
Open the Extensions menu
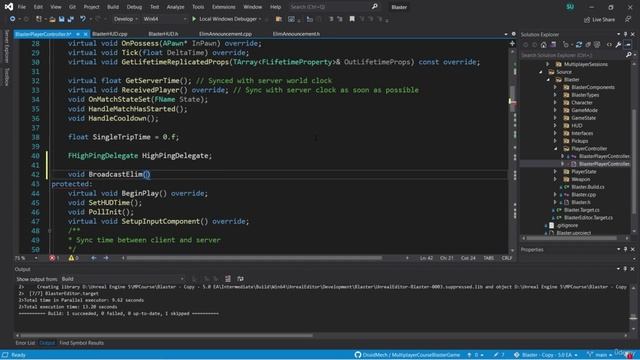tap(224, 7)
